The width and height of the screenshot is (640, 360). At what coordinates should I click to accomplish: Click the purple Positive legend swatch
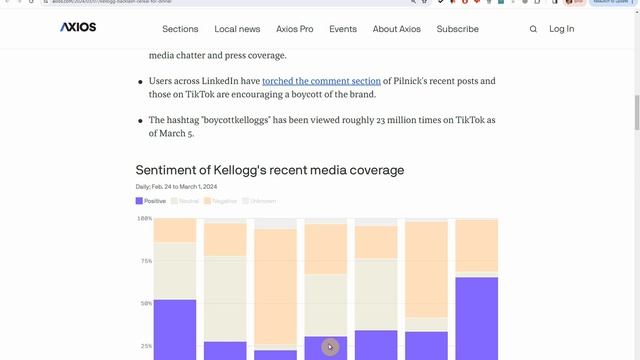coord(139,201)
